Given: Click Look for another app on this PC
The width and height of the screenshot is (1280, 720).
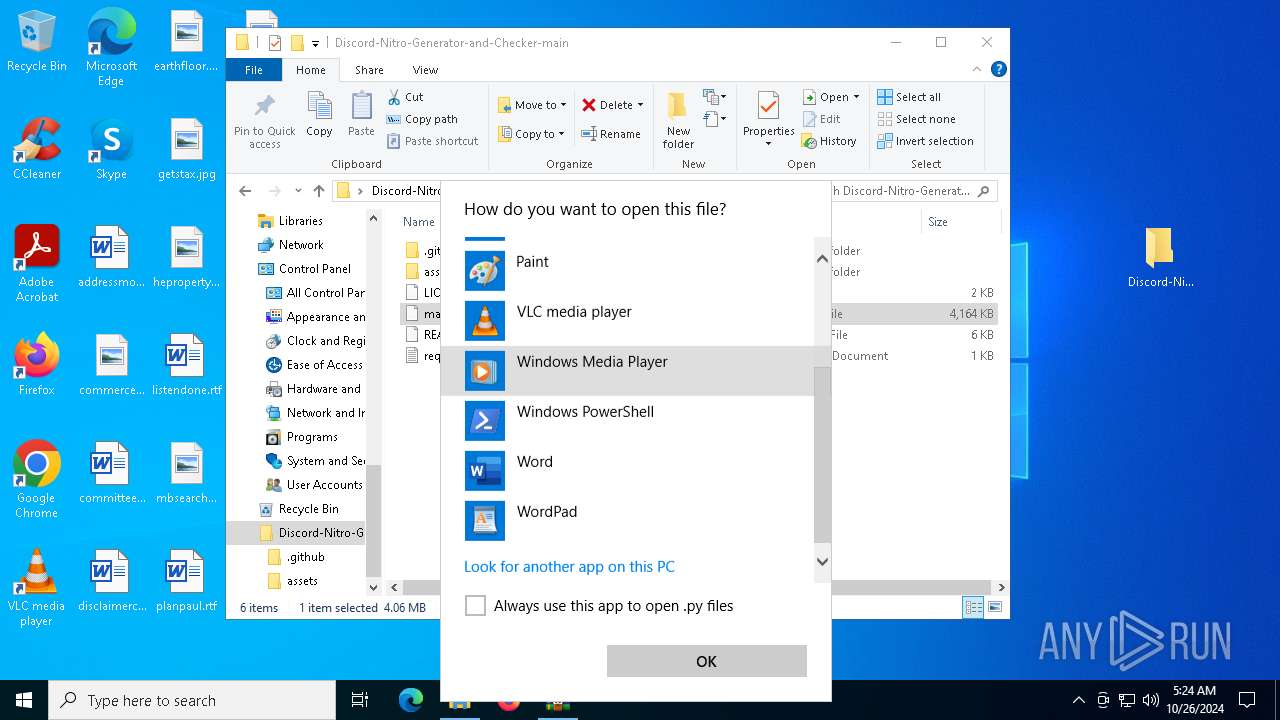Looking at the screenshot, I should point(569,566).
